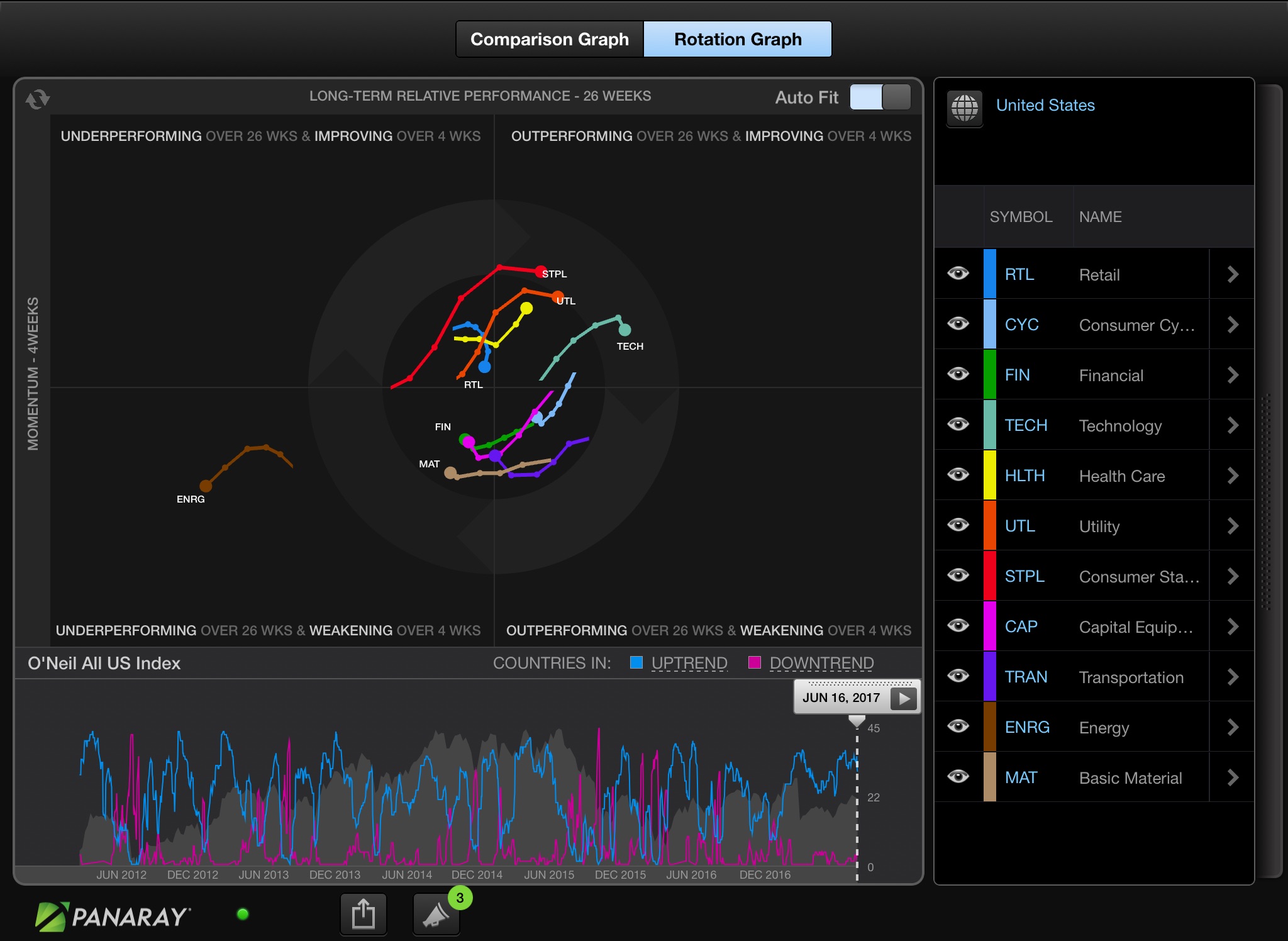
Task: Tap the share export icon
Action: pyautogui.click(x=364, y=914)
